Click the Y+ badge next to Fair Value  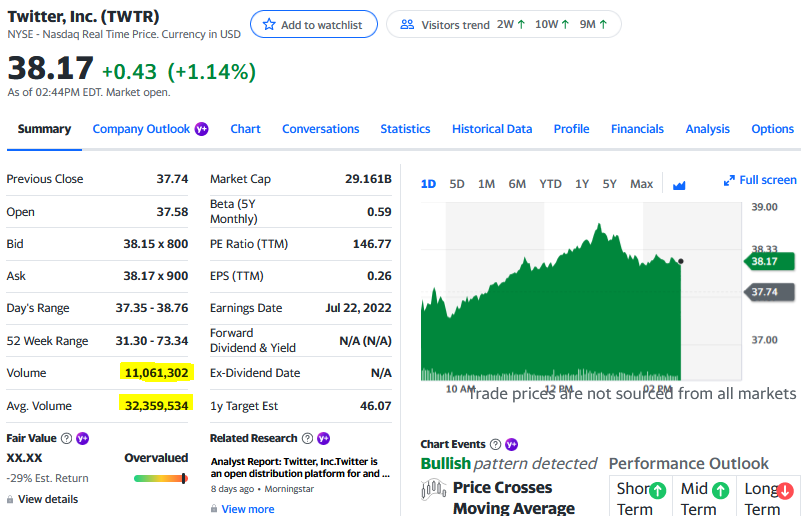pos(82,438)
